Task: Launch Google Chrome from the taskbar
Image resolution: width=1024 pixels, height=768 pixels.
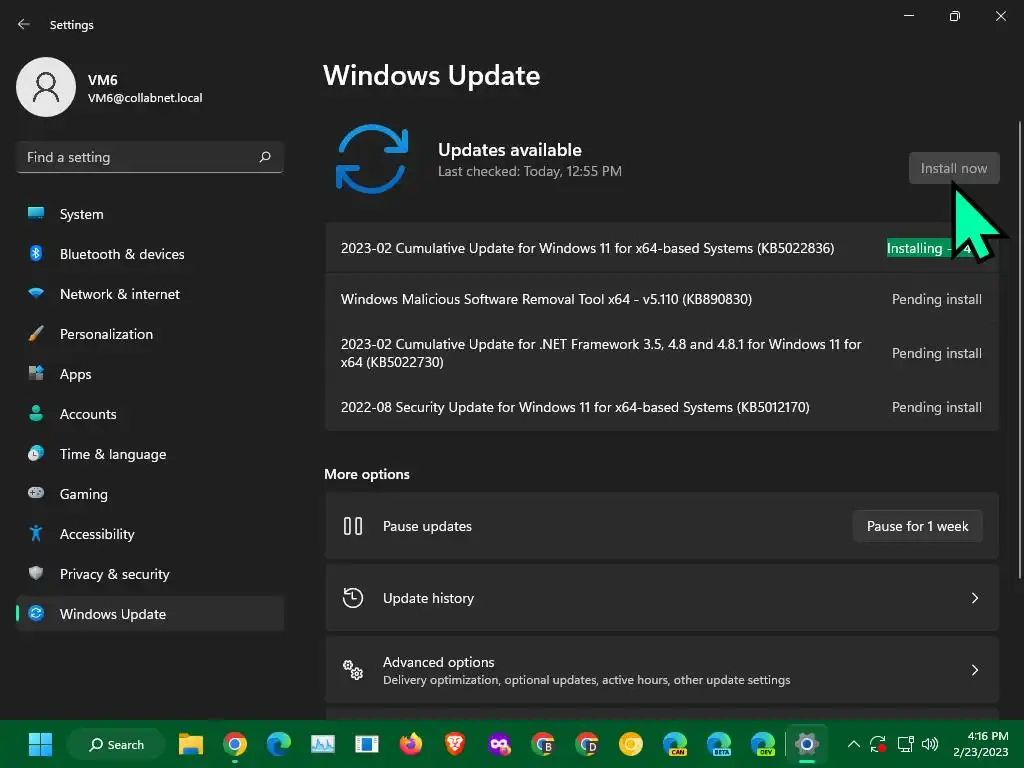Action: point(234,744)
